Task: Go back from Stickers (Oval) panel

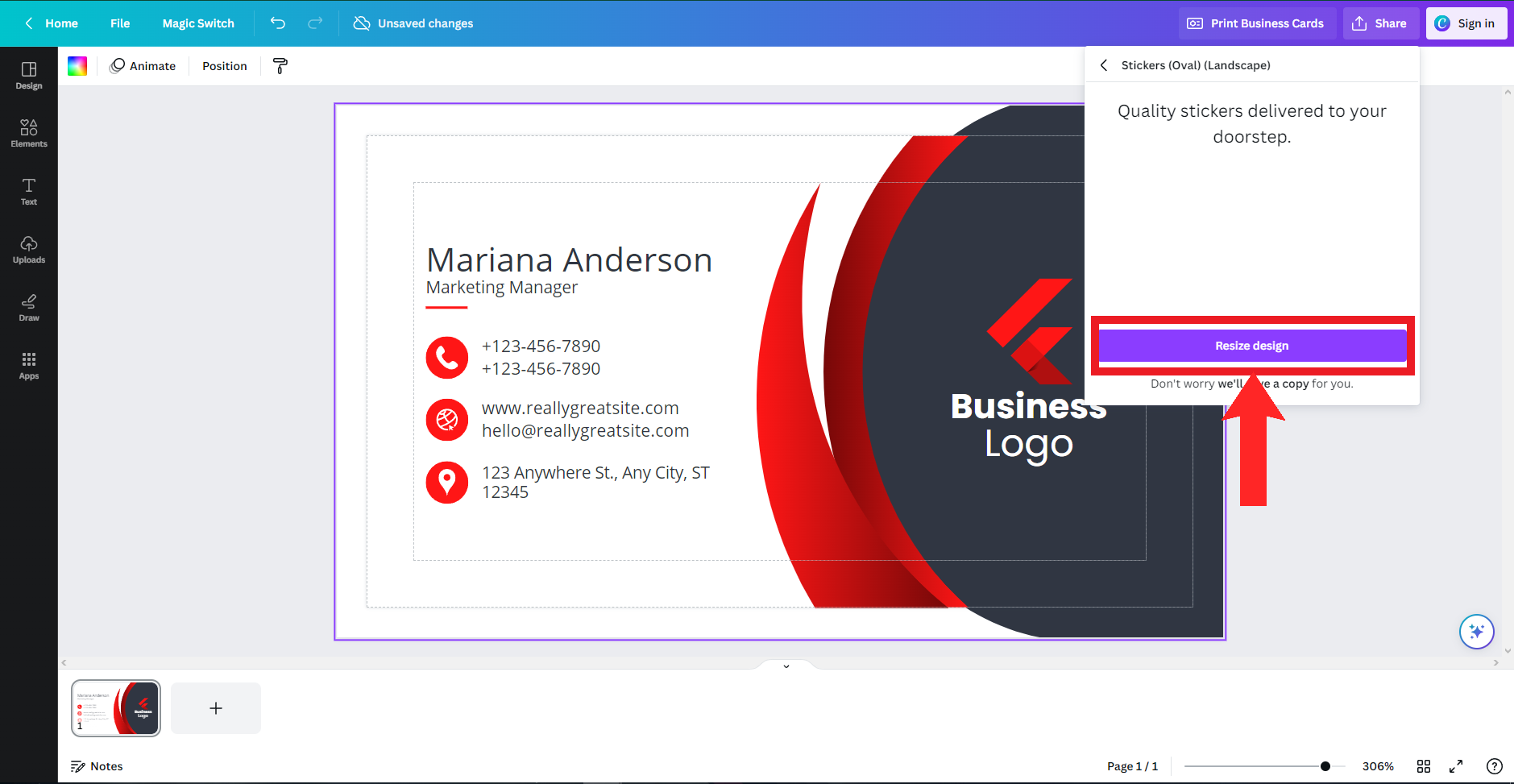Action: (x=1104, y=65)
